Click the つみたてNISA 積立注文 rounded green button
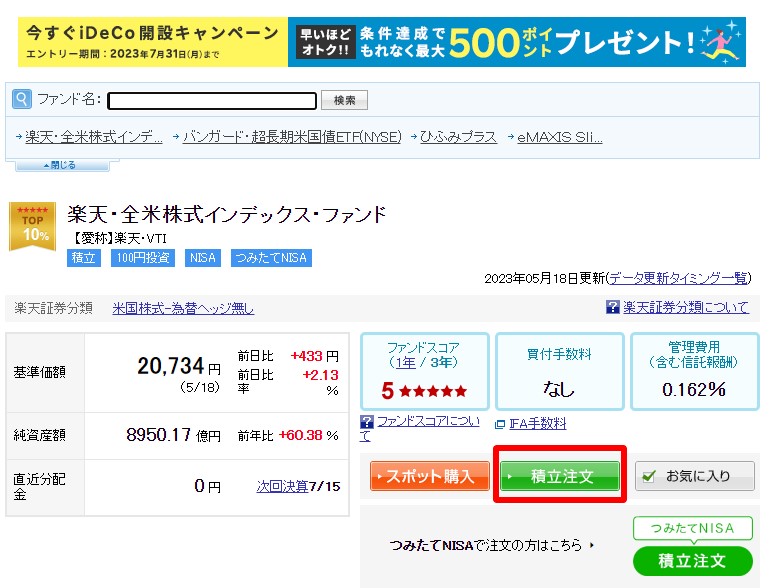This screenshot has width=769, height=588. 692,561
